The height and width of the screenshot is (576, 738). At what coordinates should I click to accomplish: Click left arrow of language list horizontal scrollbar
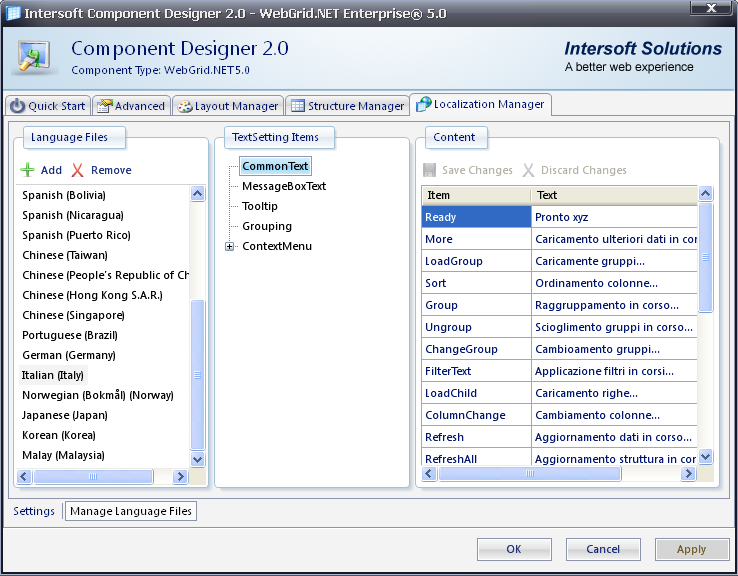click(24, 477)
